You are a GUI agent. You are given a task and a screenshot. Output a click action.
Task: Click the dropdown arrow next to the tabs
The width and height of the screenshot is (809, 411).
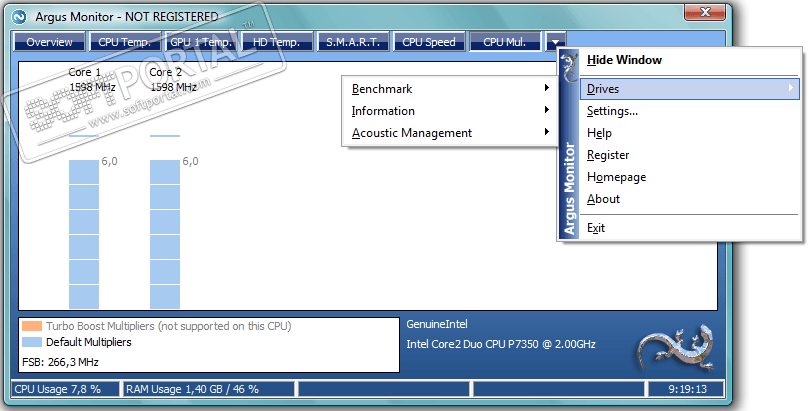pos(555,42)
